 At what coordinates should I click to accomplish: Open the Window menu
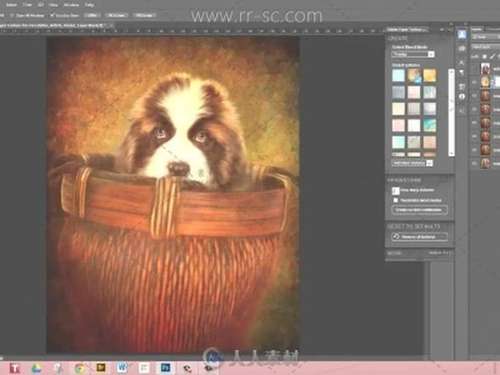[71, 5]
